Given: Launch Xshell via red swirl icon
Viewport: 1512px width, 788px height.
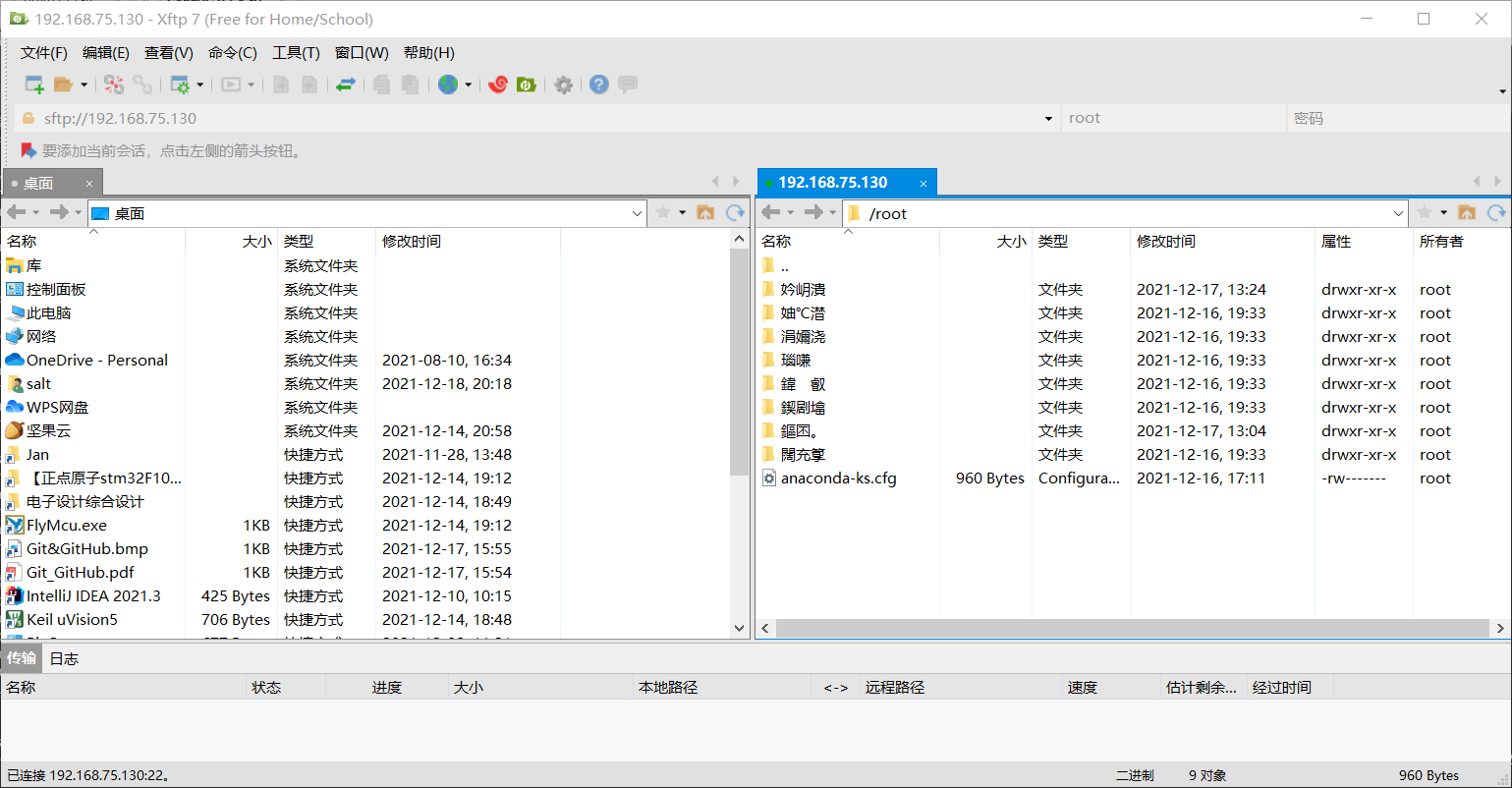Looking at the screenshot, I should (498, 84).
